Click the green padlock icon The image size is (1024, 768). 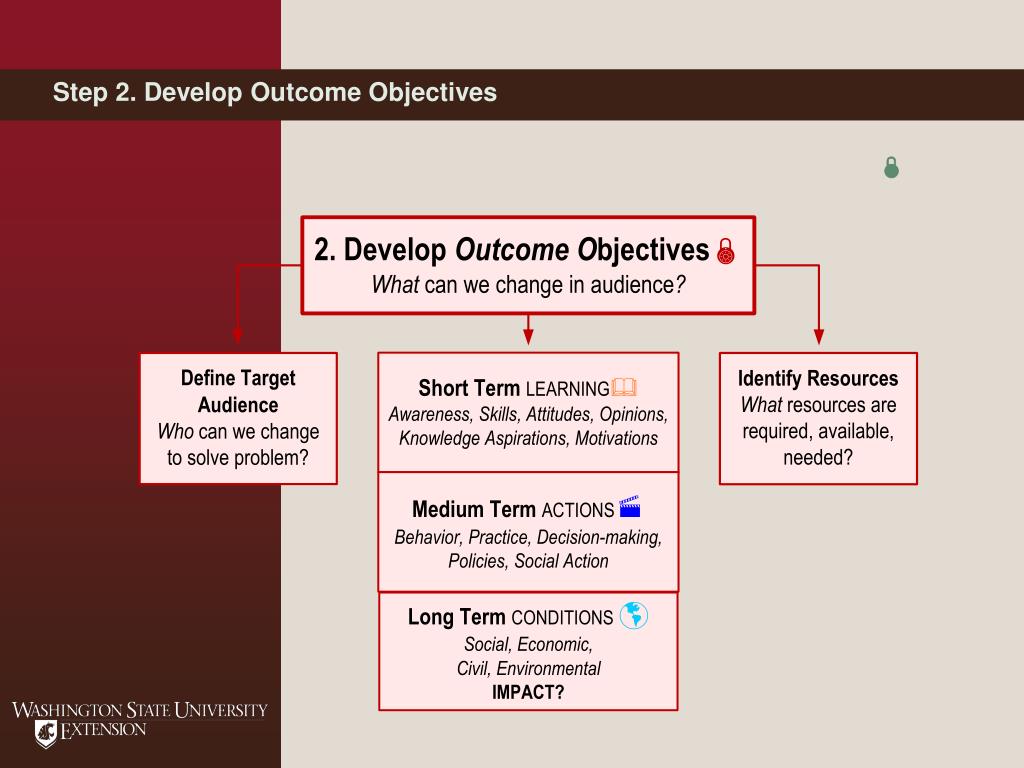891,168
